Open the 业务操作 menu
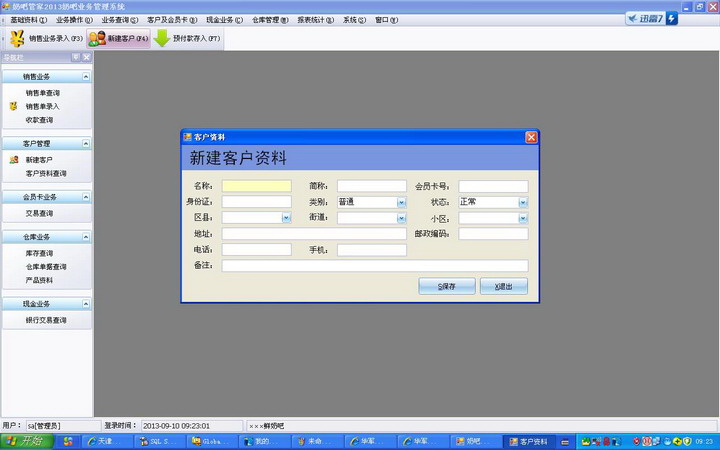The height and width of the screenshot is (450, 720). [x=74, y=20]
